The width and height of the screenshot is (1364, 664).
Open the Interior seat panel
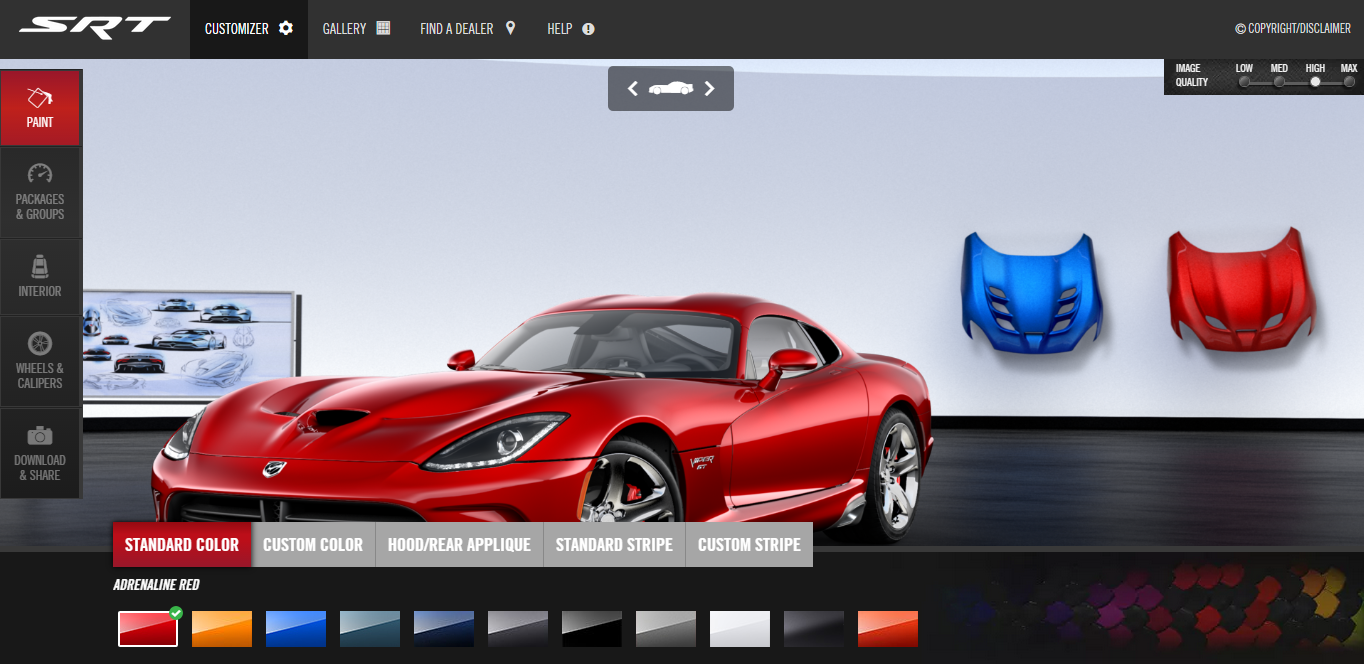pyautogui.click(x=40, y=277)
